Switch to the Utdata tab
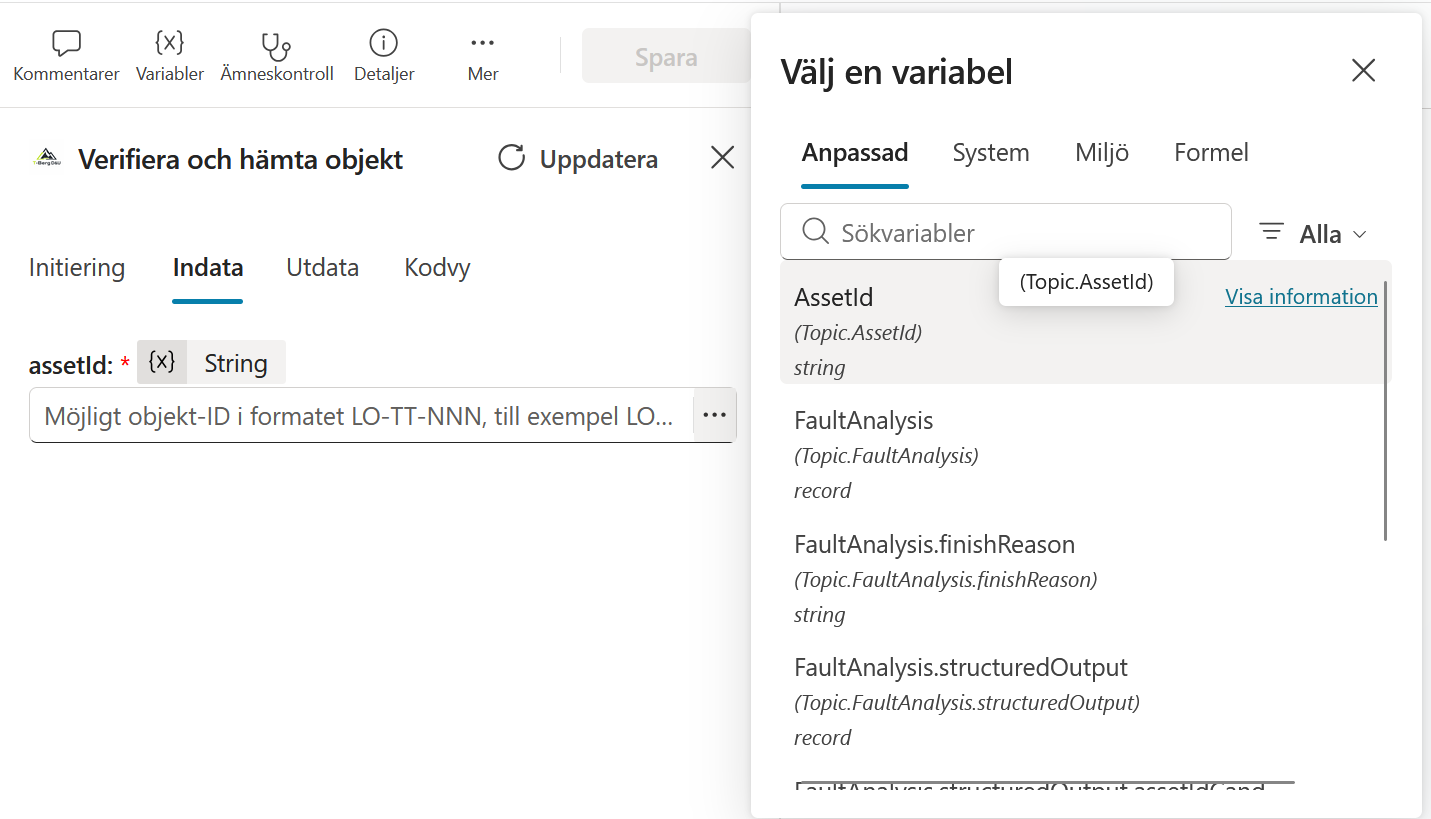This screenshot has width=1431, height=819. click(322, 268)
